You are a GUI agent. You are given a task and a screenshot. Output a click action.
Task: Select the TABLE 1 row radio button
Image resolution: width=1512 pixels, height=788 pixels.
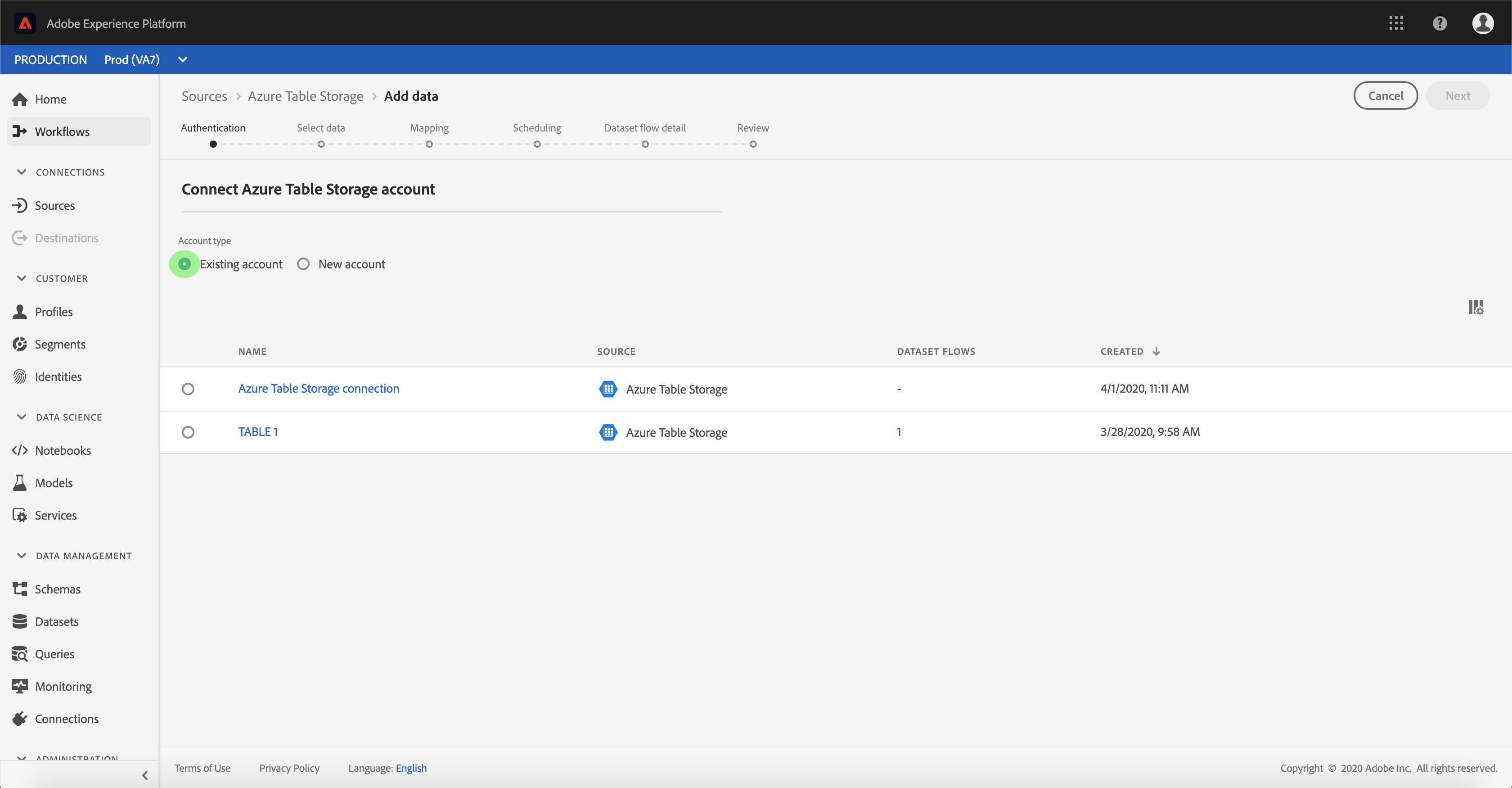[x=188, y=433]
